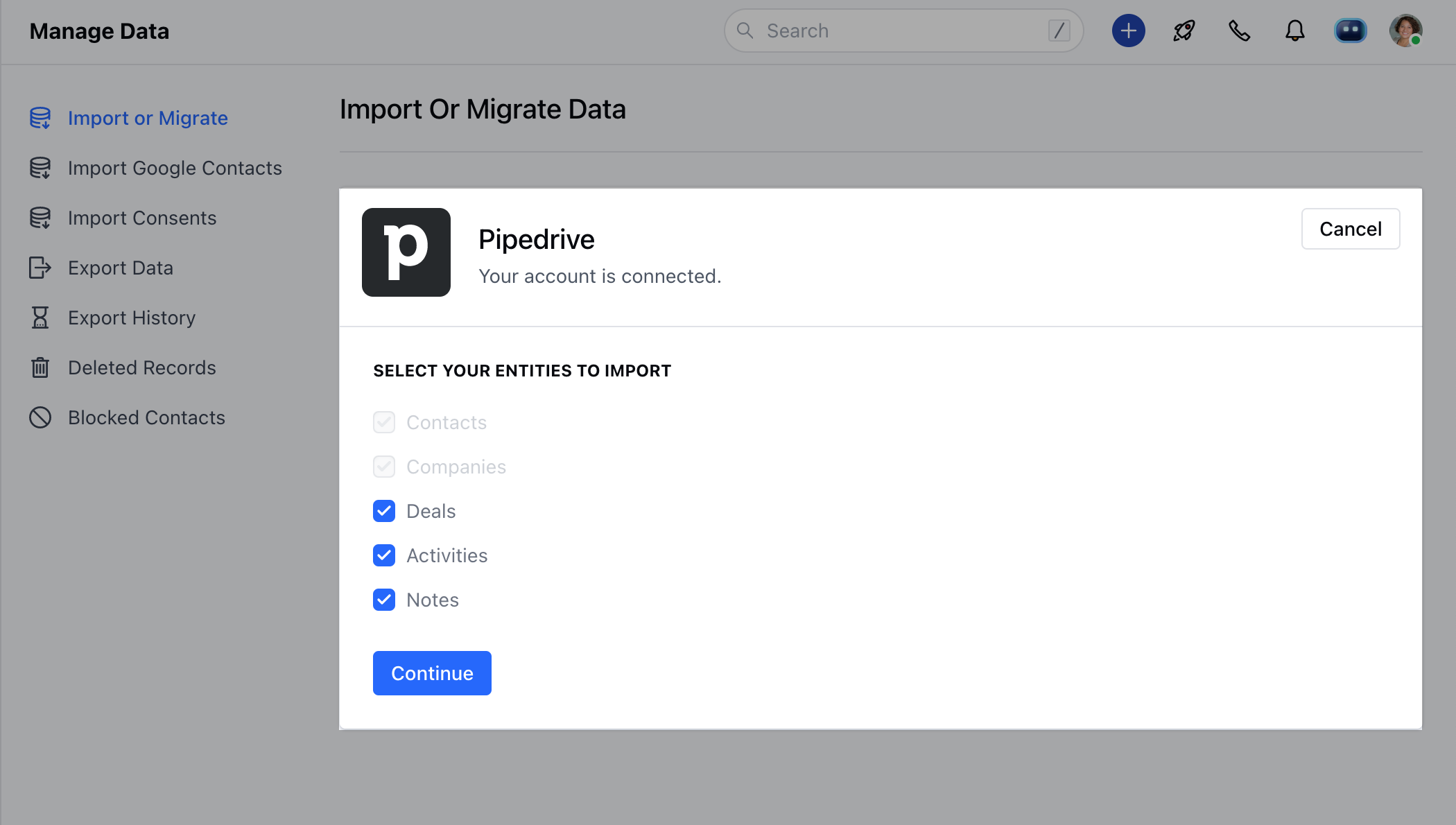Click the Export Data icon
Screen dimensions: 1456x825
40,268
